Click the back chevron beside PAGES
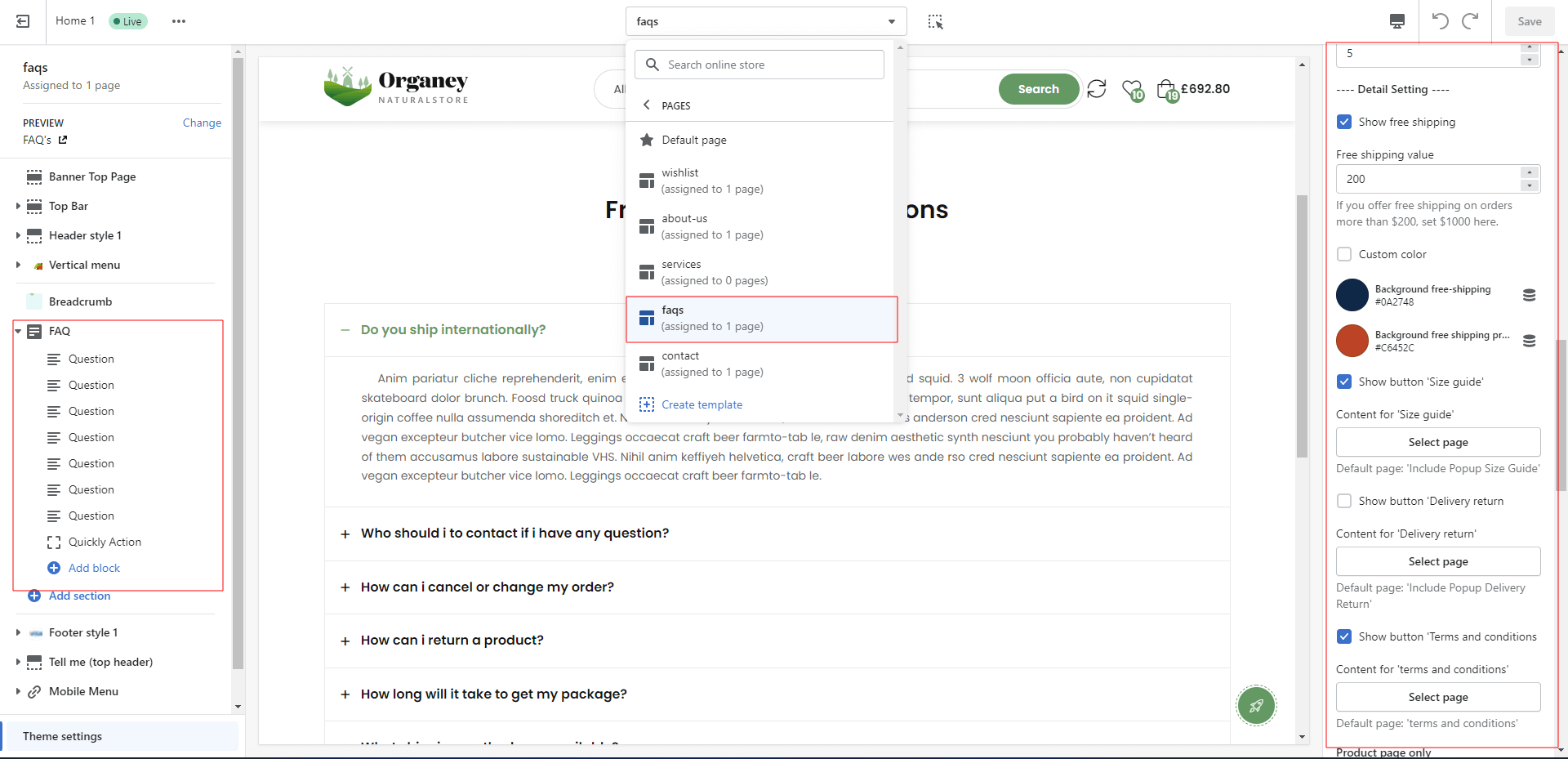The height and width of the screenshot is (759, 1568). (647, 105)
